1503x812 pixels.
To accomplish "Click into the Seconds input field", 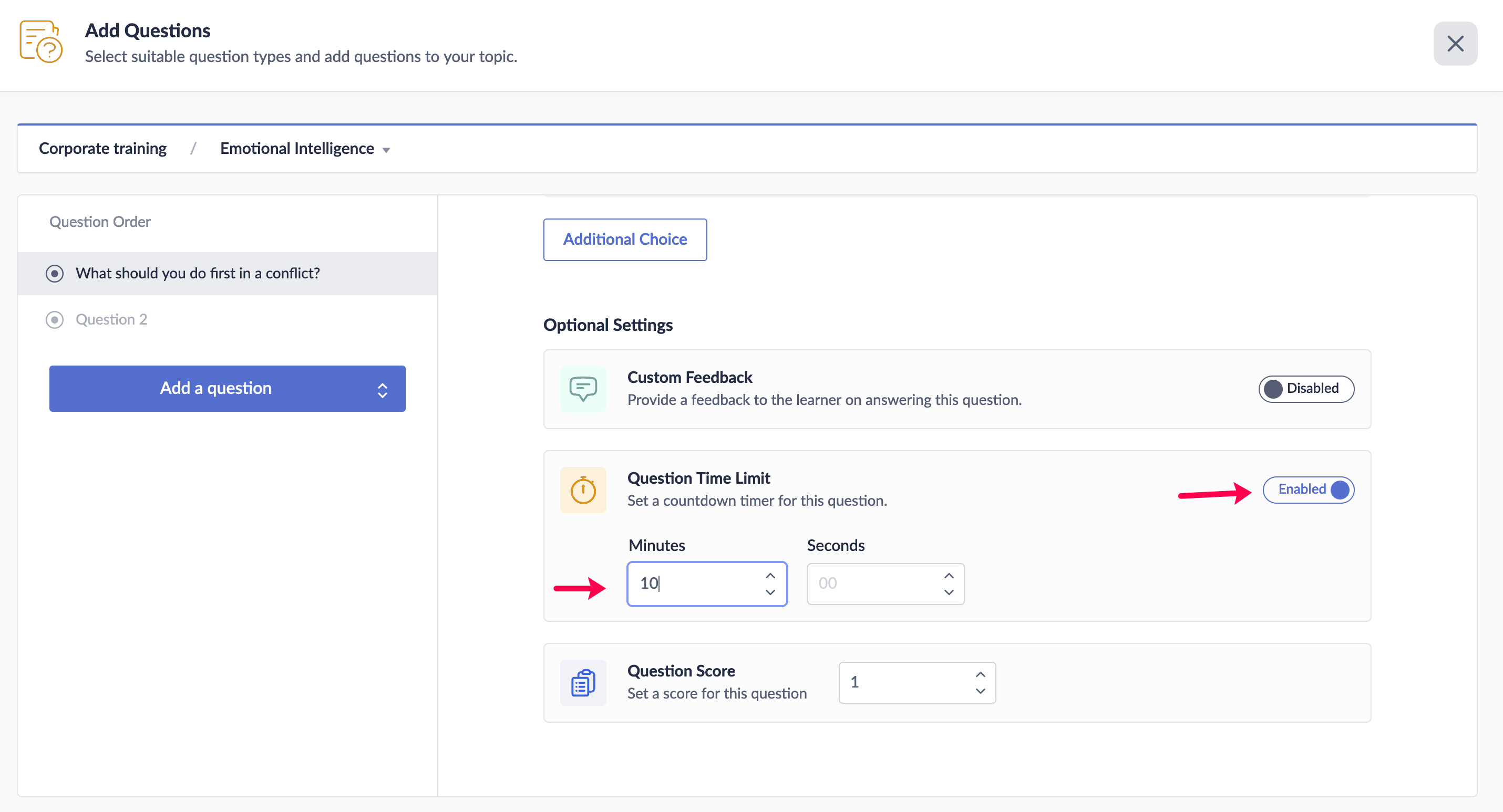I will pos(872,584).
